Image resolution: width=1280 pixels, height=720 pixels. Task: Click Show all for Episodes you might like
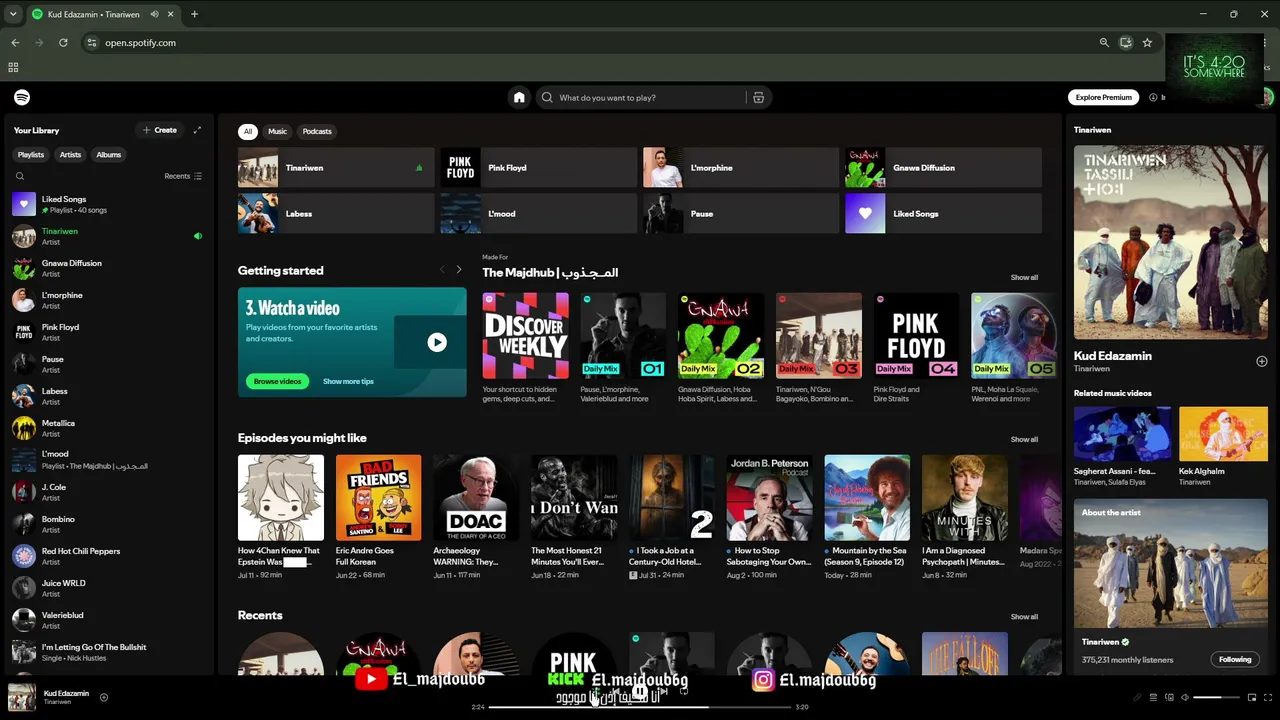[x=1024, y=439]
